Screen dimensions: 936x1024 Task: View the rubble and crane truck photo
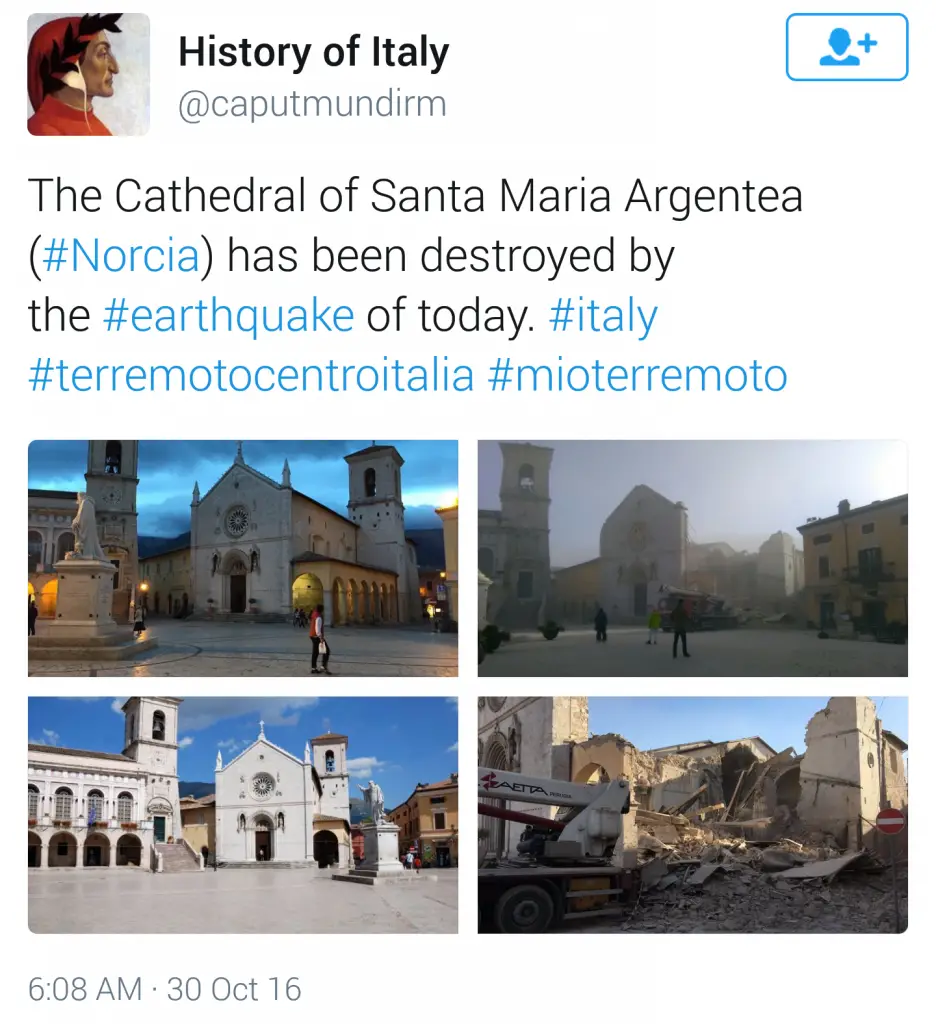(692, 815)
